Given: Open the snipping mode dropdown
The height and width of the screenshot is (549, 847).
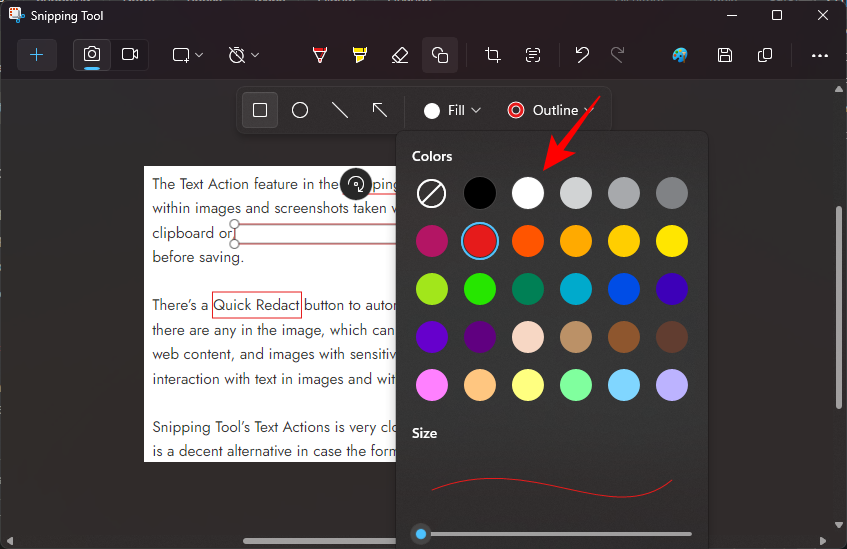Looking at the screenshot, I should (187, 55).
